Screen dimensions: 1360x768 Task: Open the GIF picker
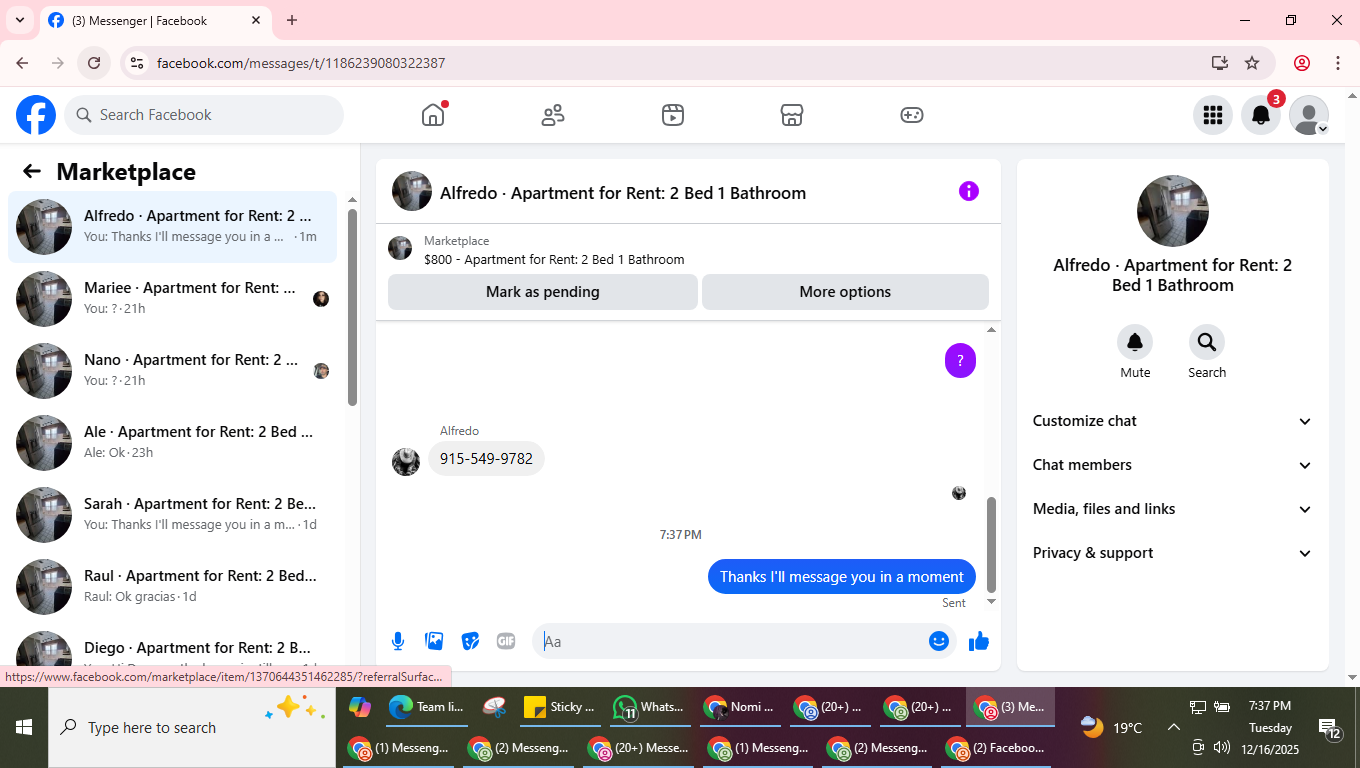506,641
